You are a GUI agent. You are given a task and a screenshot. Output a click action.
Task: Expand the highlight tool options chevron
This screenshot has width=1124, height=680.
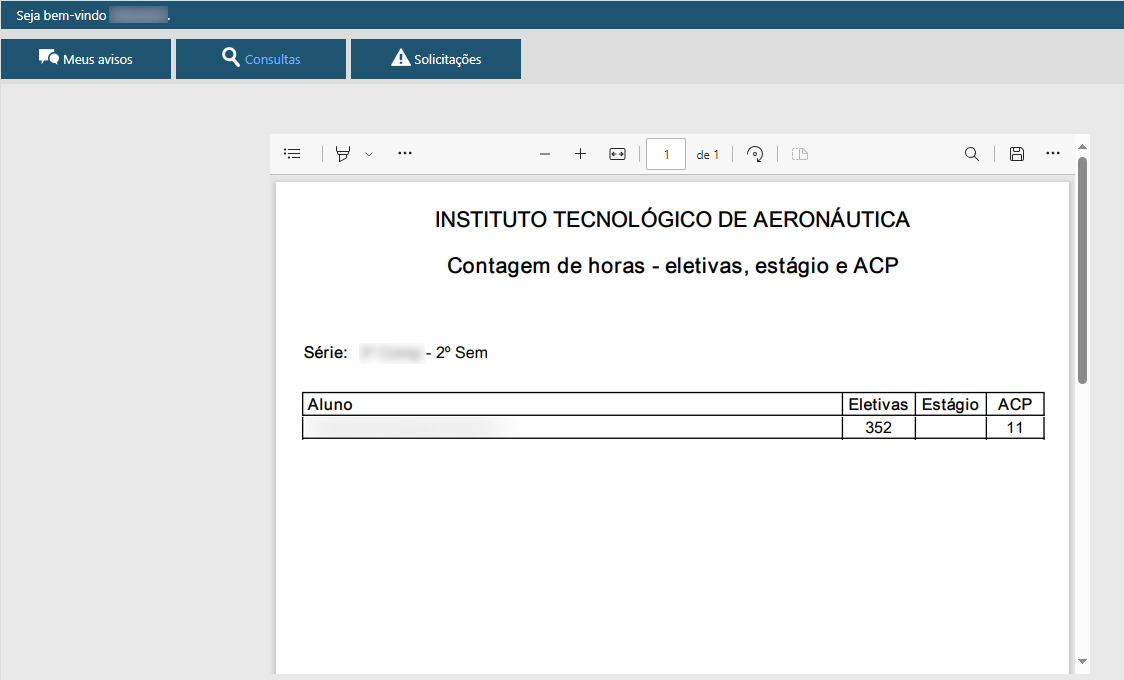[x=368, y=154]
